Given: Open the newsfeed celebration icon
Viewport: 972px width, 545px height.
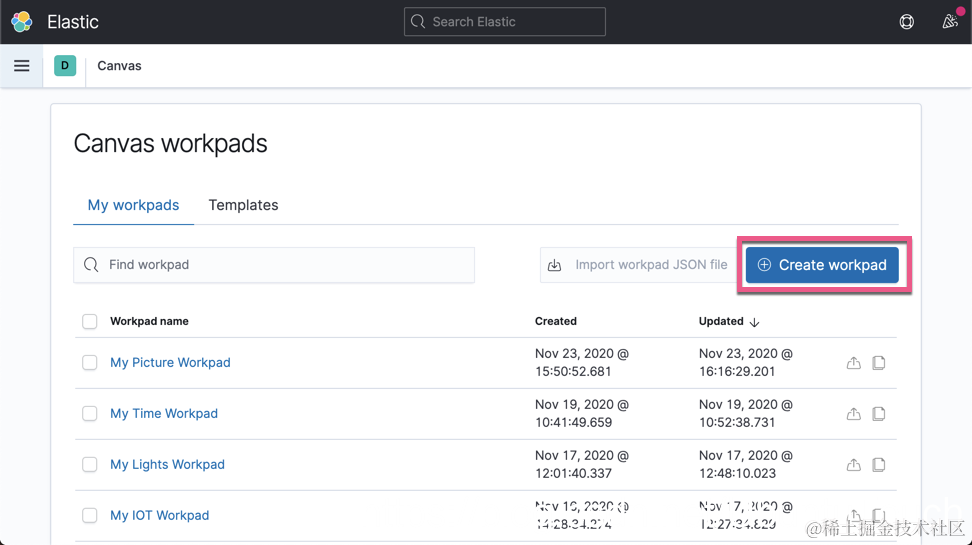Looking at the screenshot, I should pyautogui.click(x=950, y=22).
